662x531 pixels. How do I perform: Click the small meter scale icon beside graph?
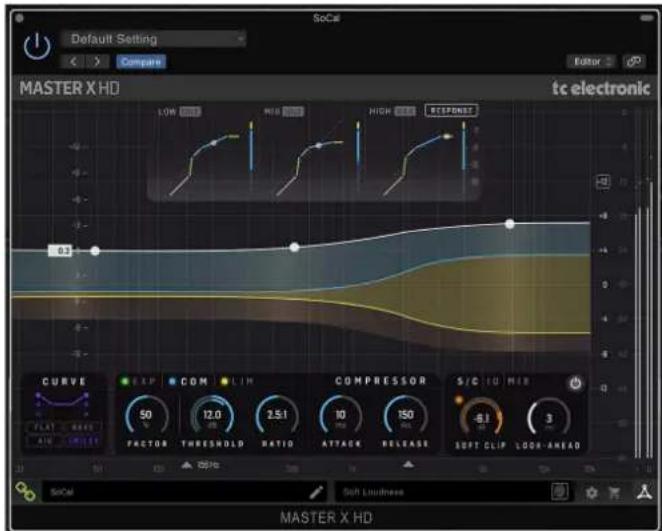coord(603,182)
